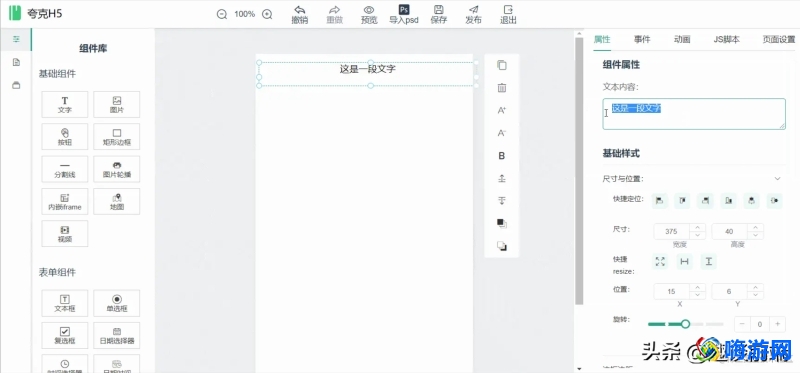Open the layers/stack sidebar icon
This screenshot has width=800, height=373.
(16, 85)
